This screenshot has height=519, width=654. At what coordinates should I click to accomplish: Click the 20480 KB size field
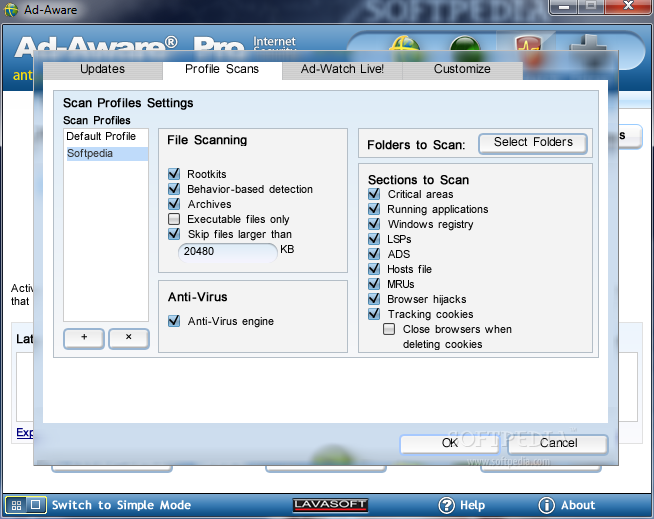228,252
